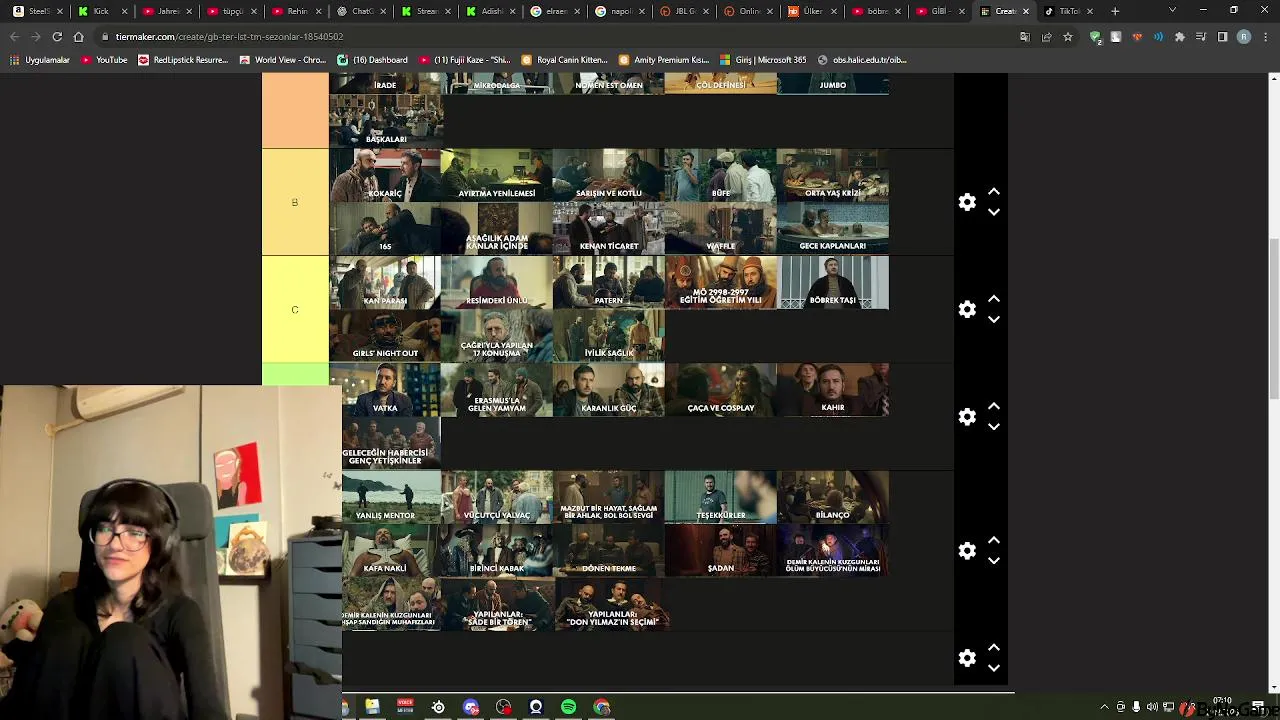Select the BÖBREK TAŞI episode thumbnail
1280x720 pixels.
pos(833,282)
